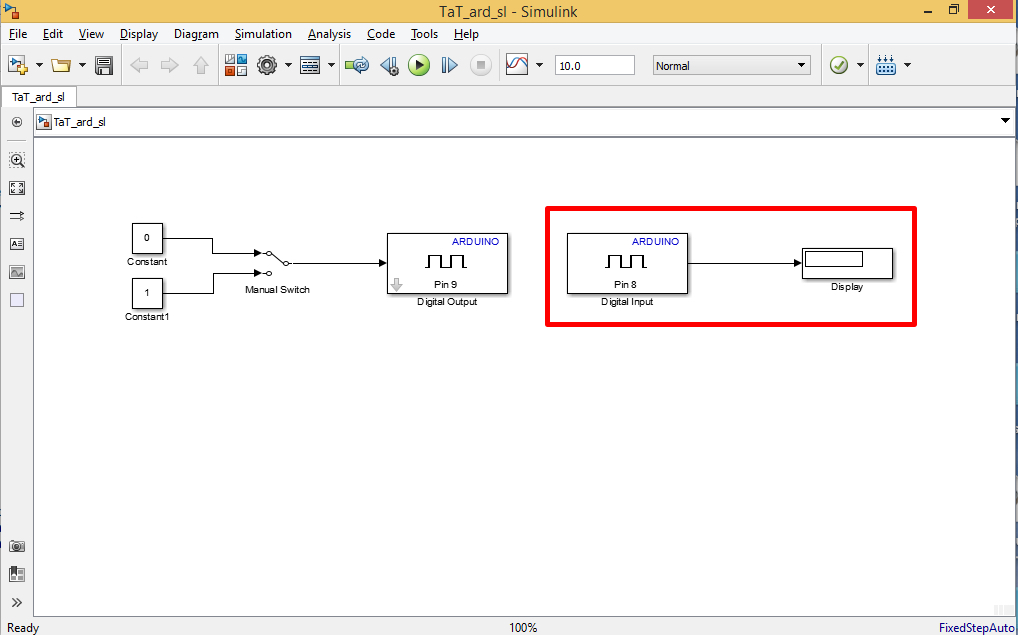Stop the simulation

coord(480,65)
